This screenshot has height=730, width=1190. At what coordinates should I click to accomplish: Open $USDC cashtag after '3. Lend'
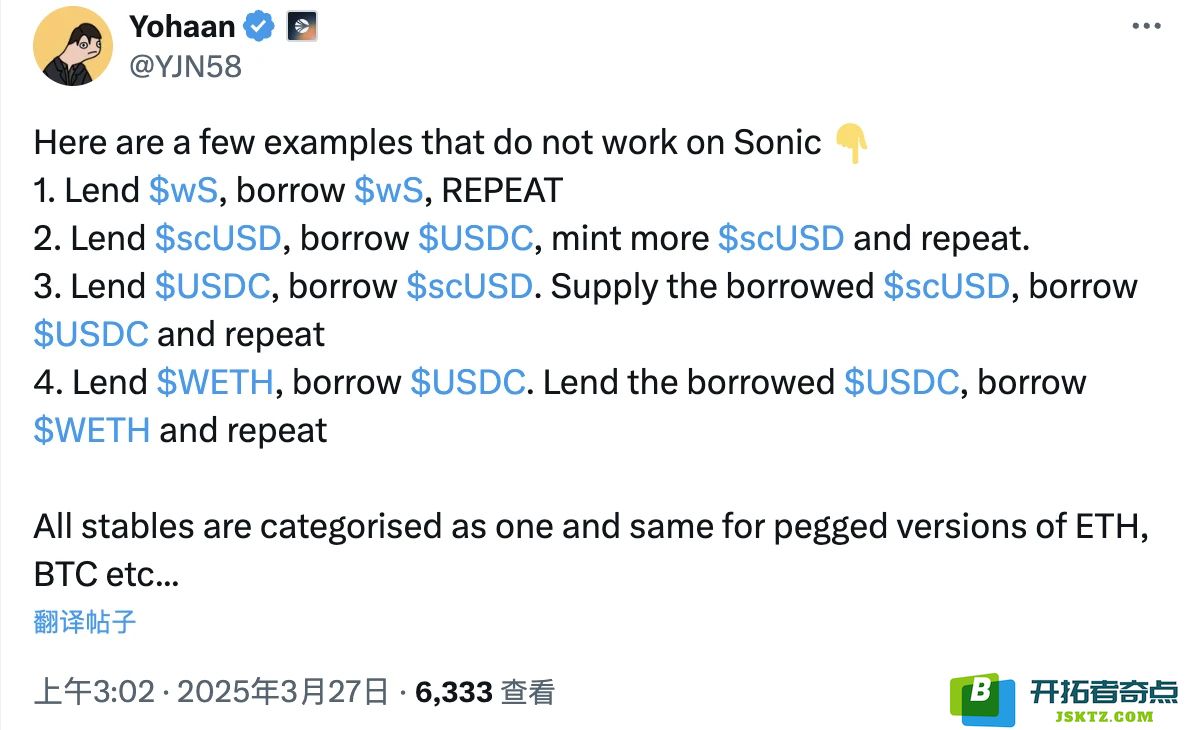pyautogui.click(x=212, y=286)
